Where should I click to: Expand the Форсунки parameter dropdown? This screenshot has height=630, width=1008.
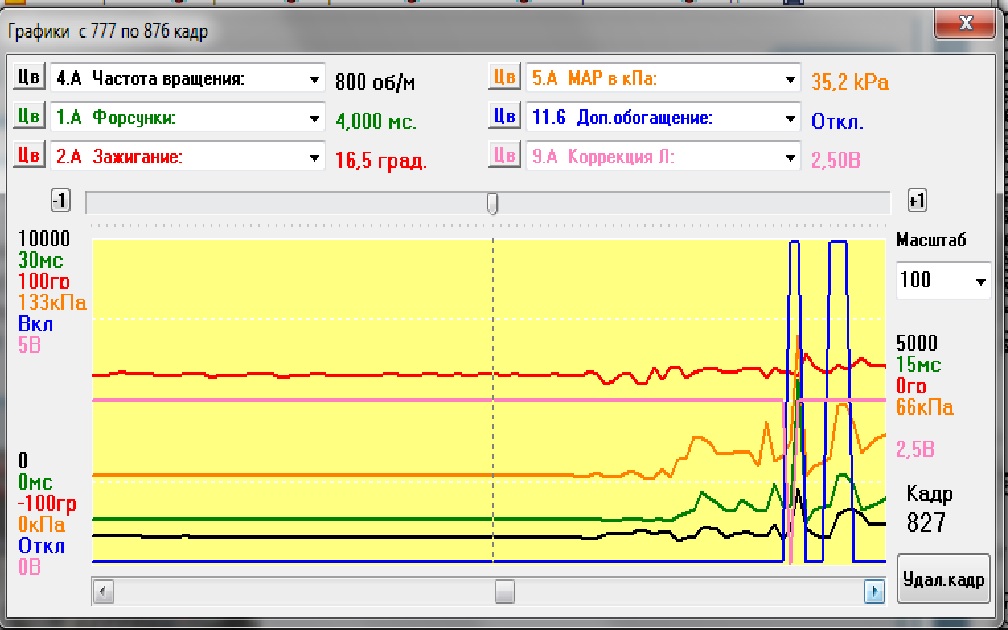(x=315, y=118)
